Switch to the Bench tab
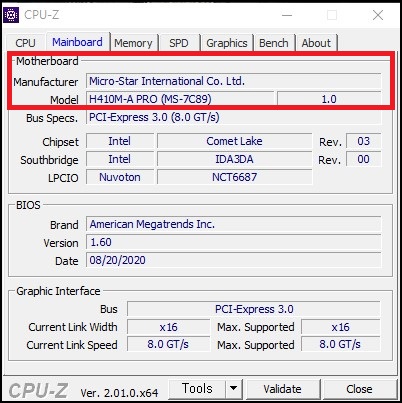The image size is (402, 403). (274, 43)
